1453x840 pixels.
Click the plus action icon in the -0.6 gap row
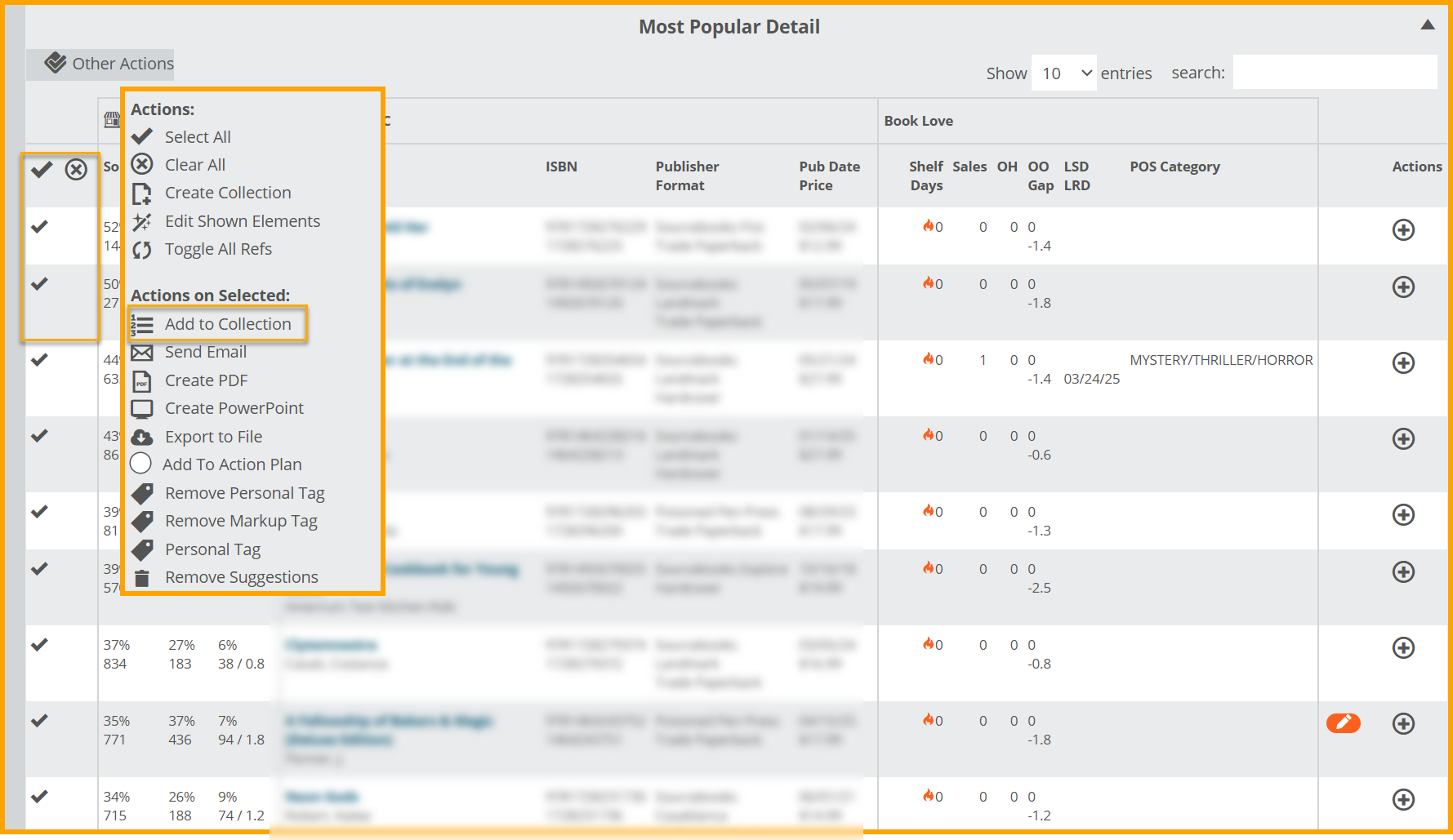1403,439
